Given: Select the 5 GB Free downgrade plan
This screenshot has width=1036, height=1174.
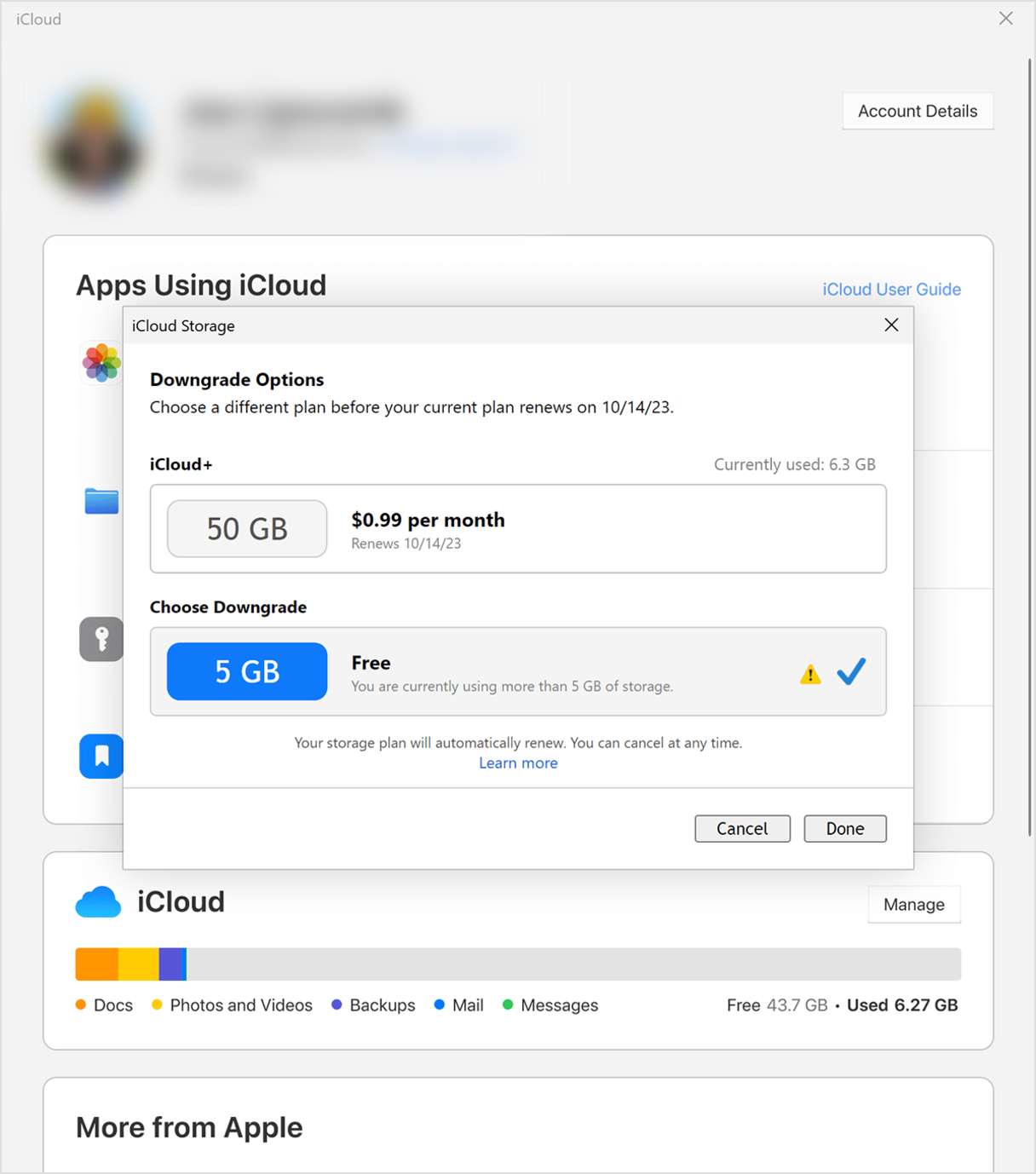Looking at the screenshot, I should tap(518, 671).
